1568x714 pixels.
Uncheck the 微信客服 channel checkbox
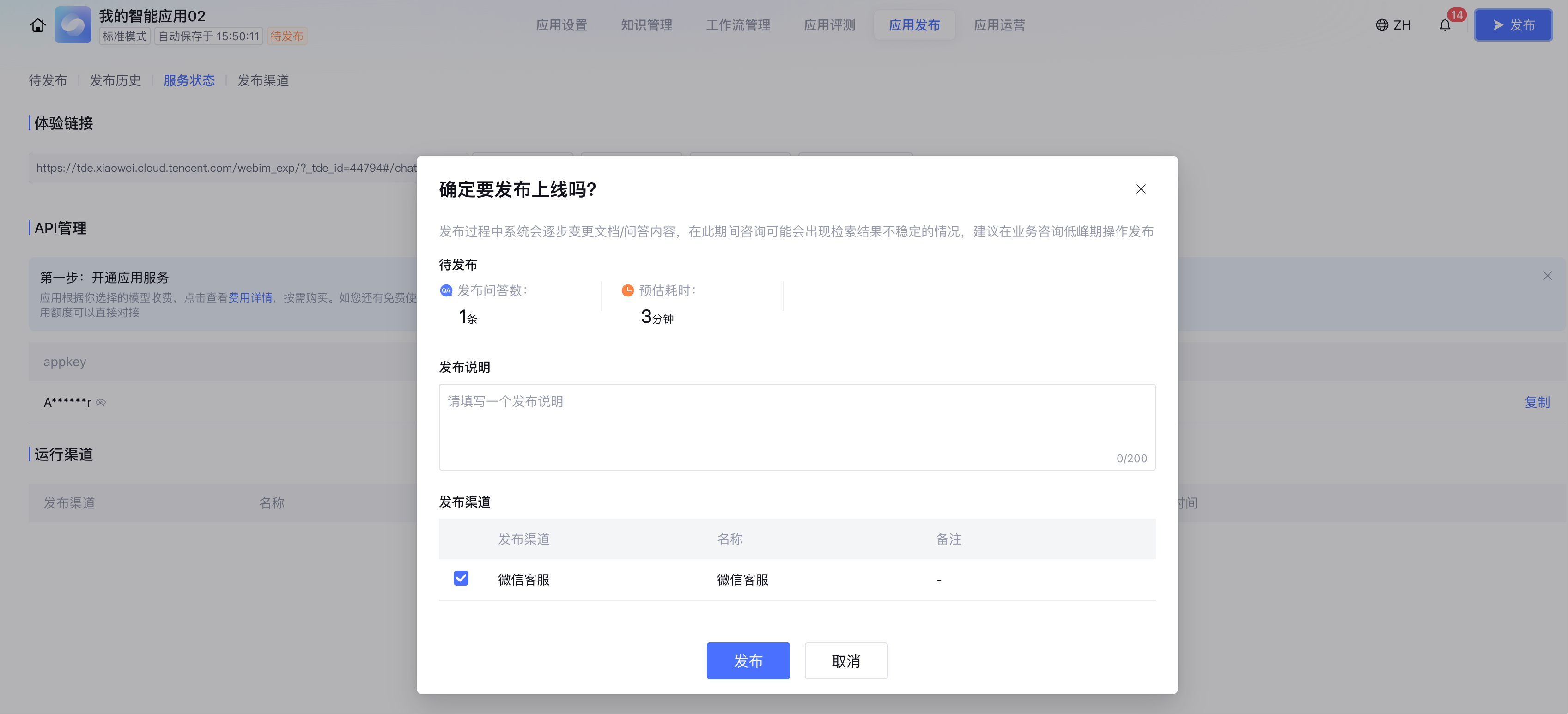[x=461, y=578]
